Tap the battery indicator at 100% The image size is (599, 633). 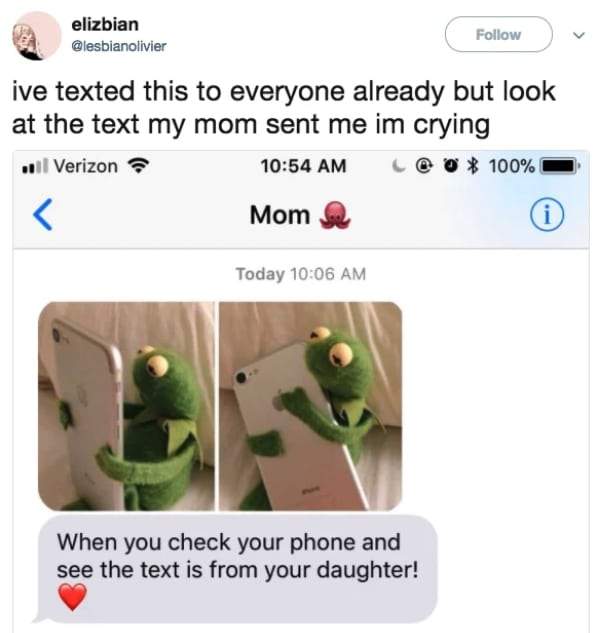pyautogui.click(x=560, y=166)
